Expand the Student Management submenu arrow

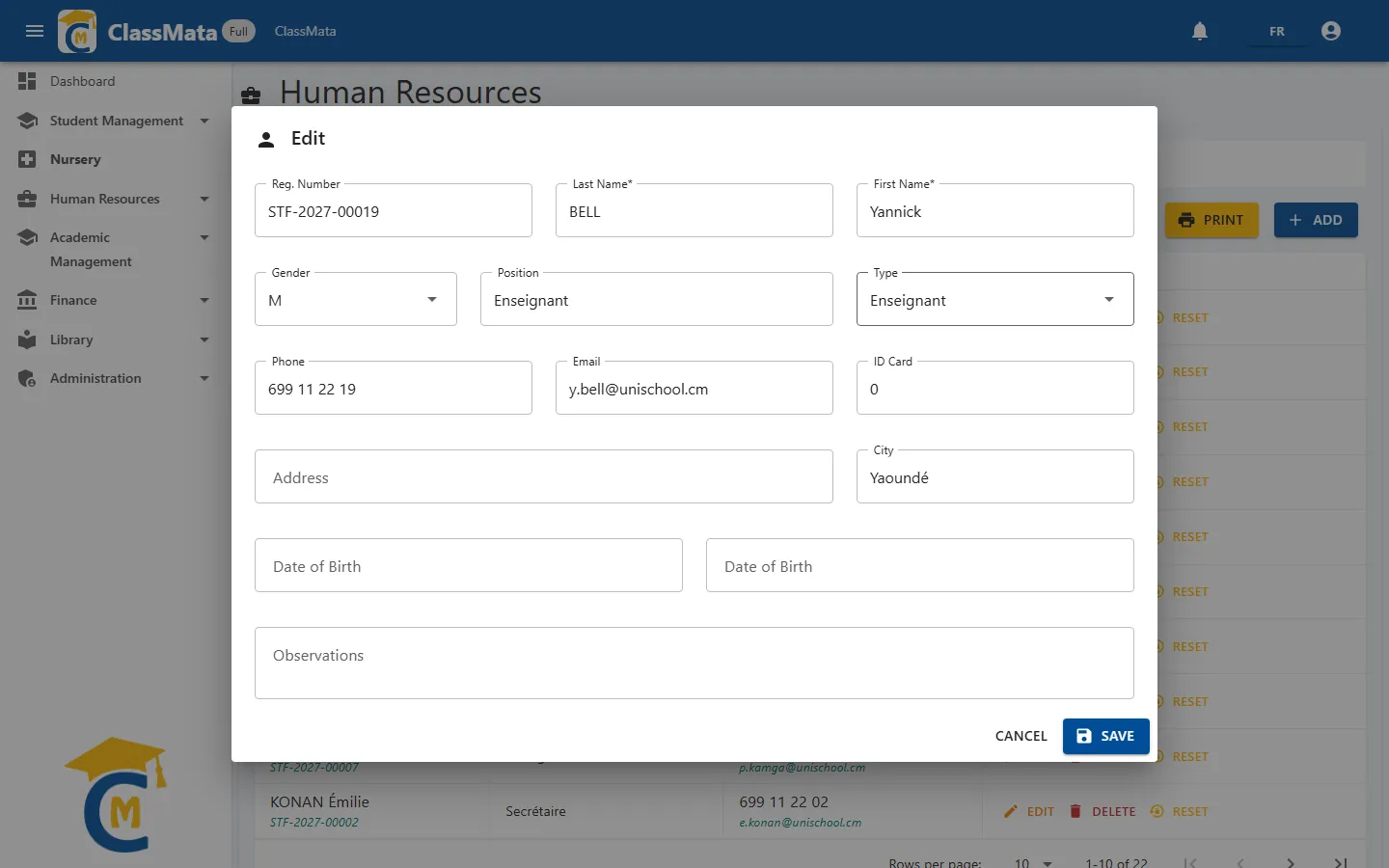pos(204,121)
